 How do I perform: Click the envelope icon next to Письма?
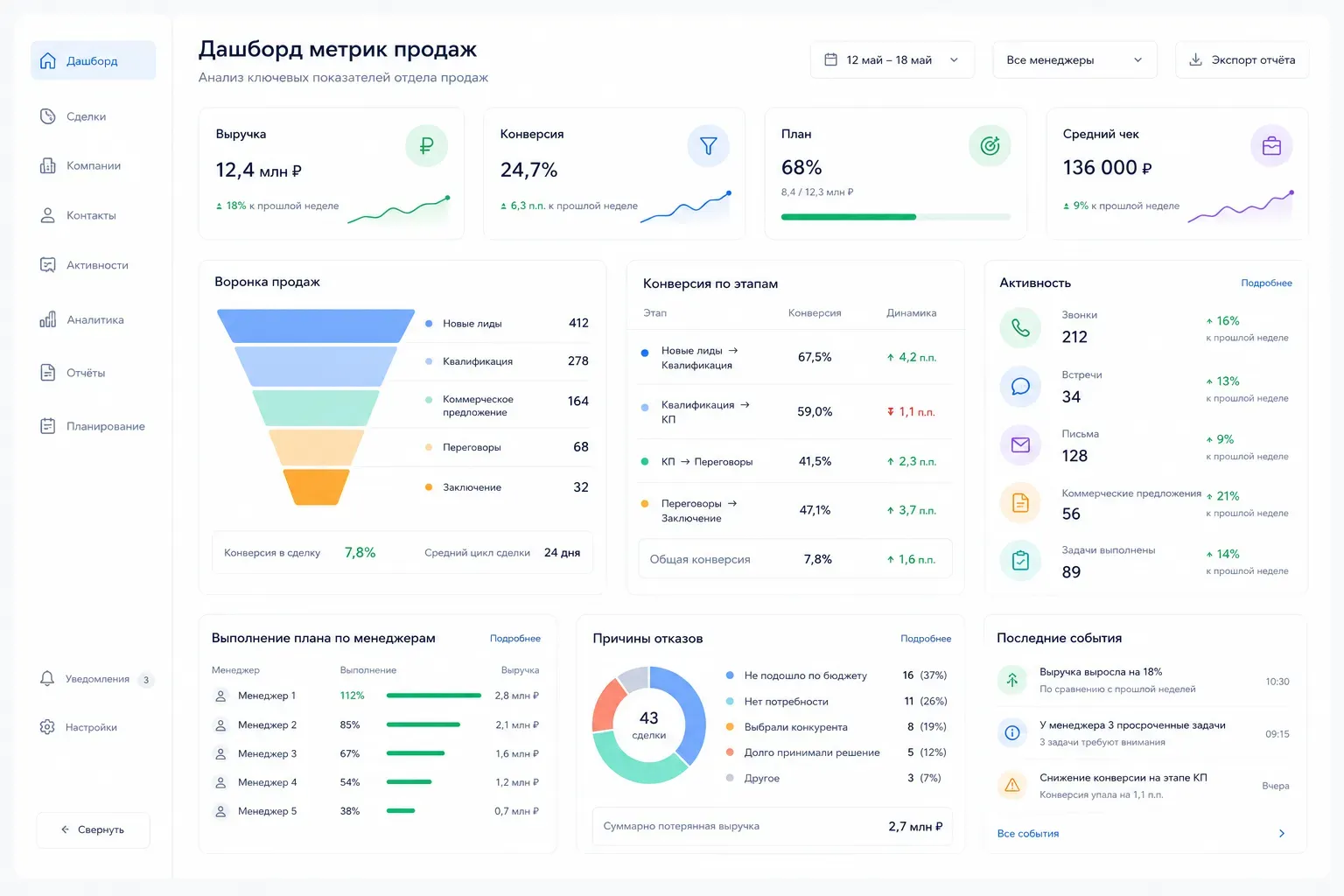click(1020, 445)
